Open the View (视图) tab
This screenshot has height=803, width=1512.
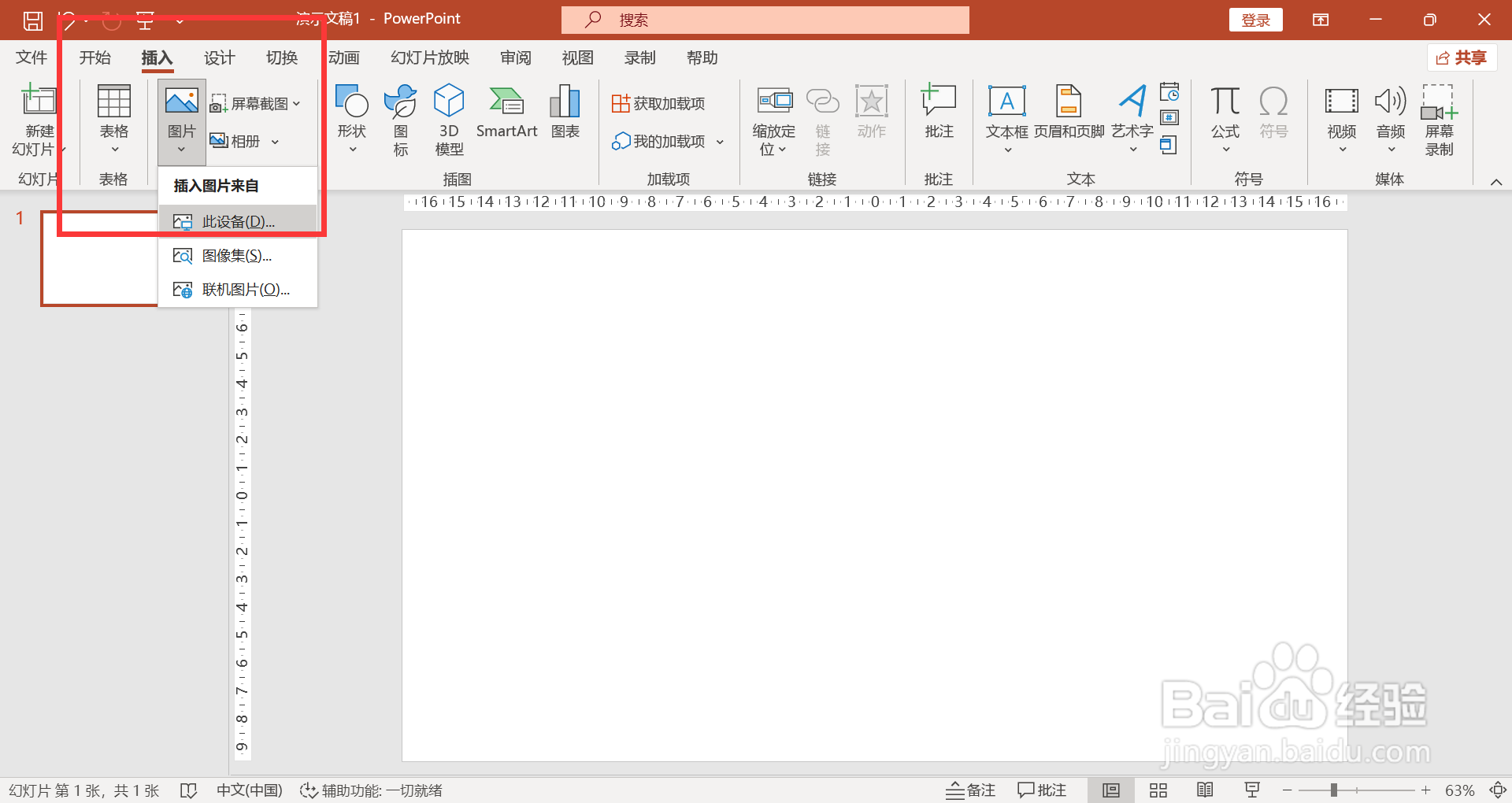577,57
